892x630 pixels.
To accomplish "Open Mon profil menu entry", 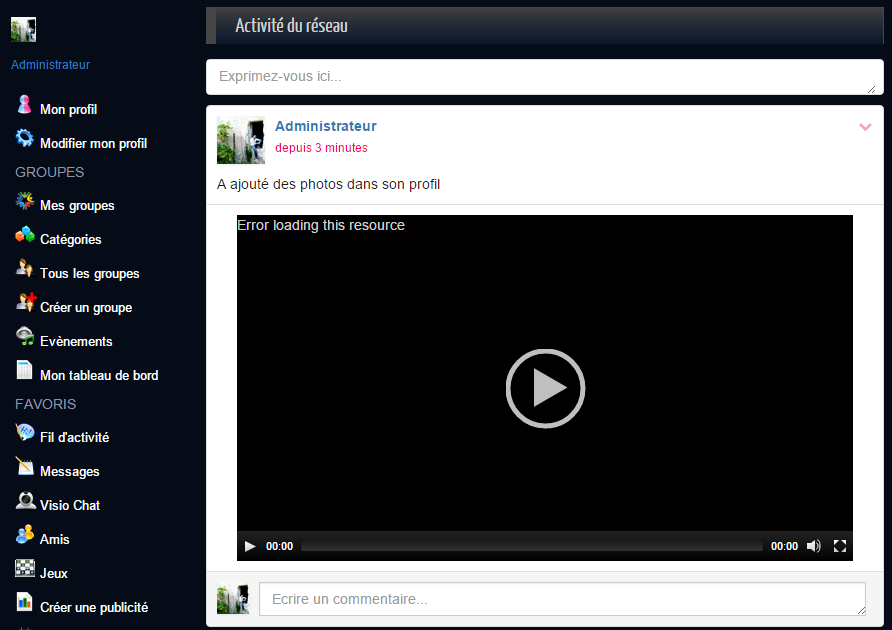I will point(68,109).
